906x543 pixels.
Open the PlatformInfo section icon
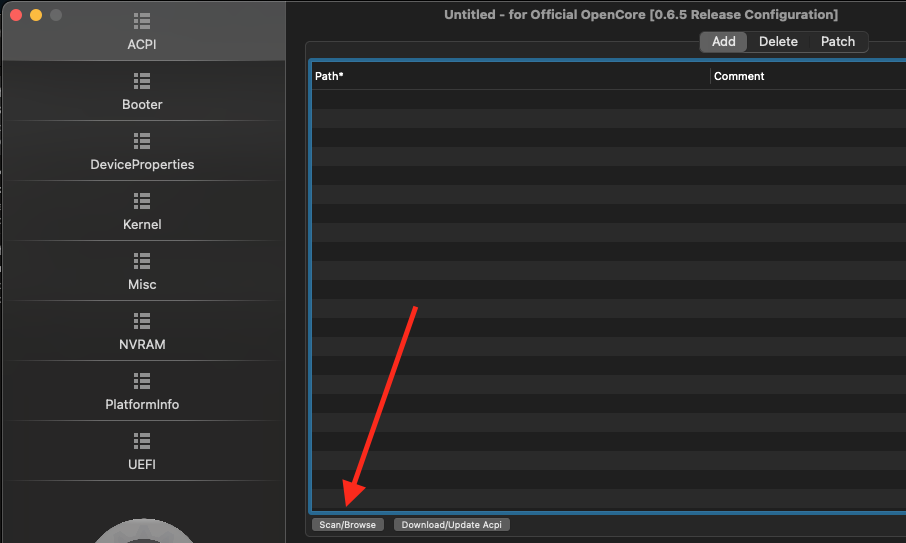(142, 381)
